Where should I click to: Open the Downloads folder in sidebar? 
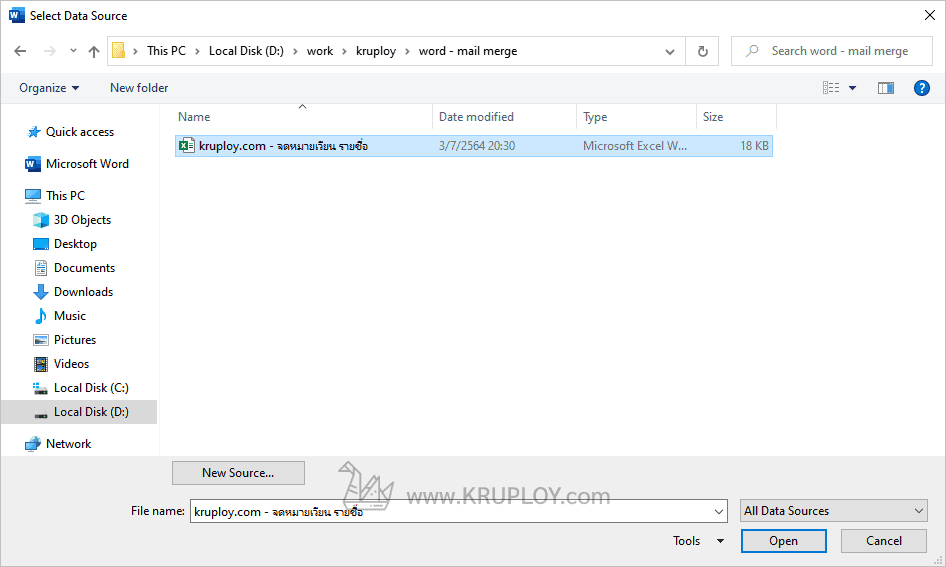coord(83,292)
